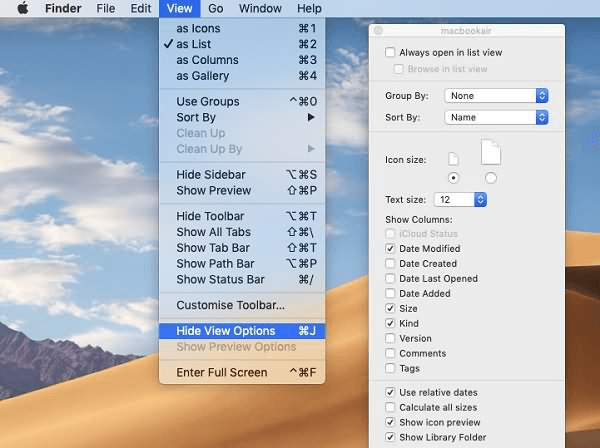
Task: Enable Calculate all sizes
Action: [390, 407]
